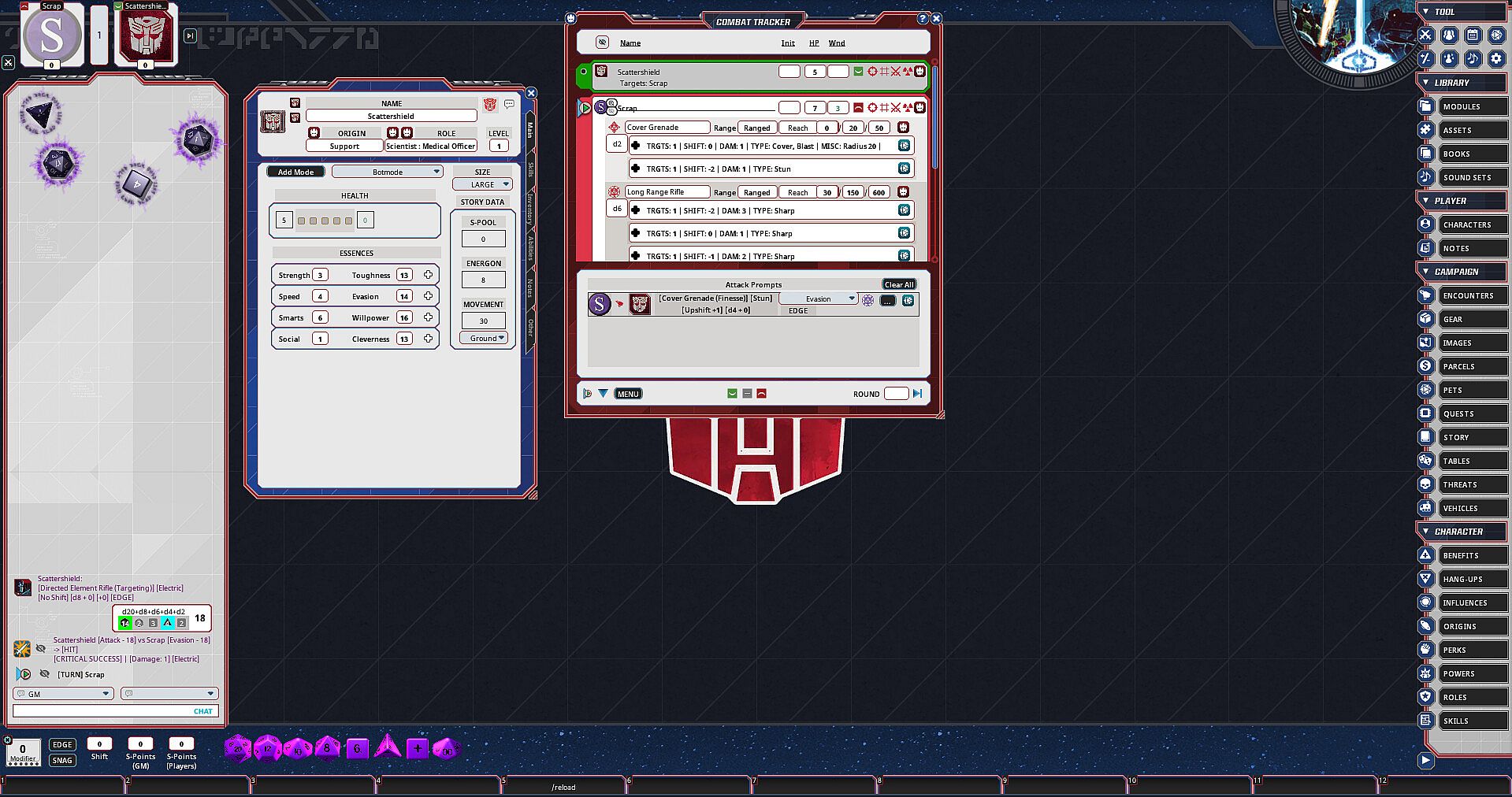The width and height of the screenshot is (1512, 797).
Task: Click the help question mark in Combat Tracker
Action: [923, 19]
